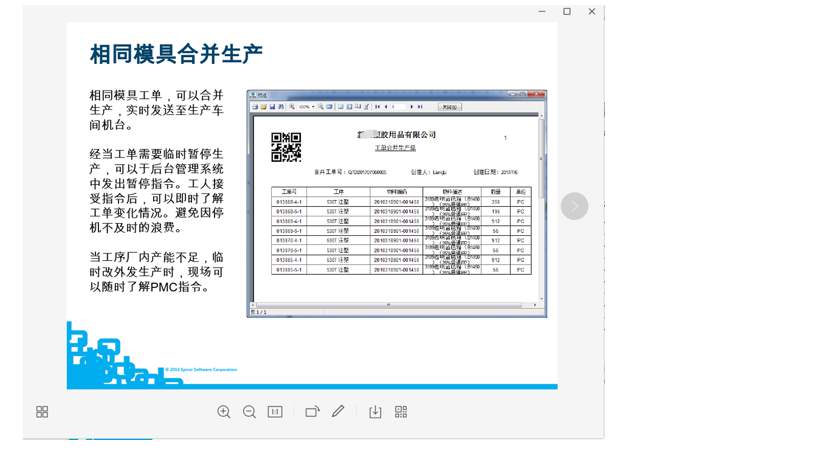This screenshot has height=468, width=833.
Task: Click the page number field in preview
Action: [398, 107]
